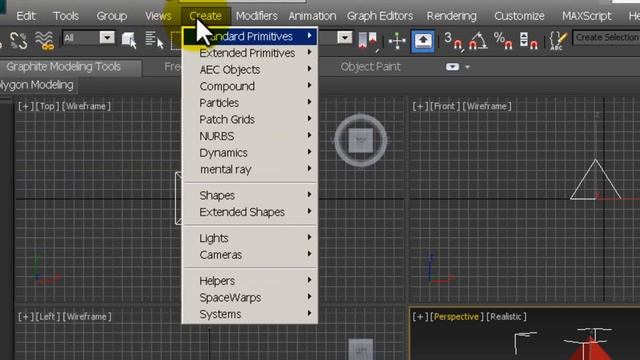The height and width of the screenshot is (360, 640).
Task: Expand Extended Primitives submenu
Action: (x=250, y=53)
